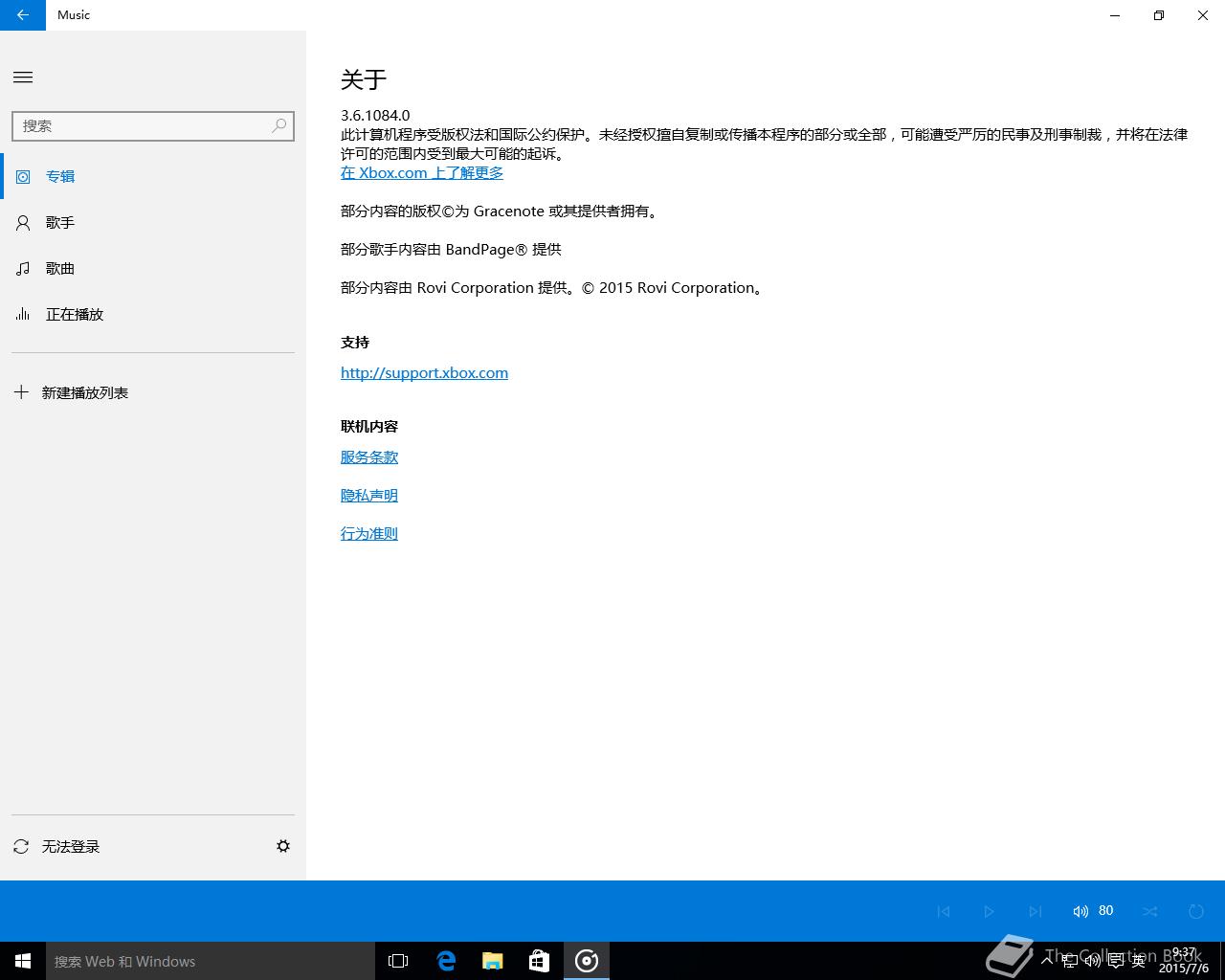Click the 关于 heading
The height and width of the screenshot is (980, 1225).
pyautogui.click(x=364, y=79)
